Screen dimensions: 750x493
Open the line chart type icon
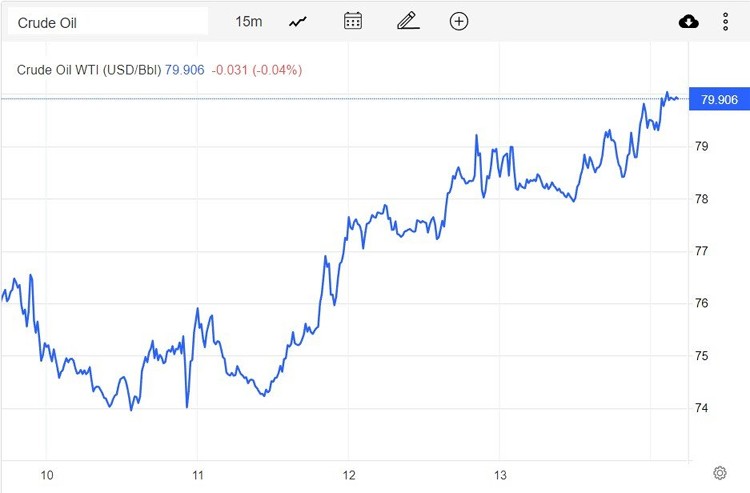point(298,21)
